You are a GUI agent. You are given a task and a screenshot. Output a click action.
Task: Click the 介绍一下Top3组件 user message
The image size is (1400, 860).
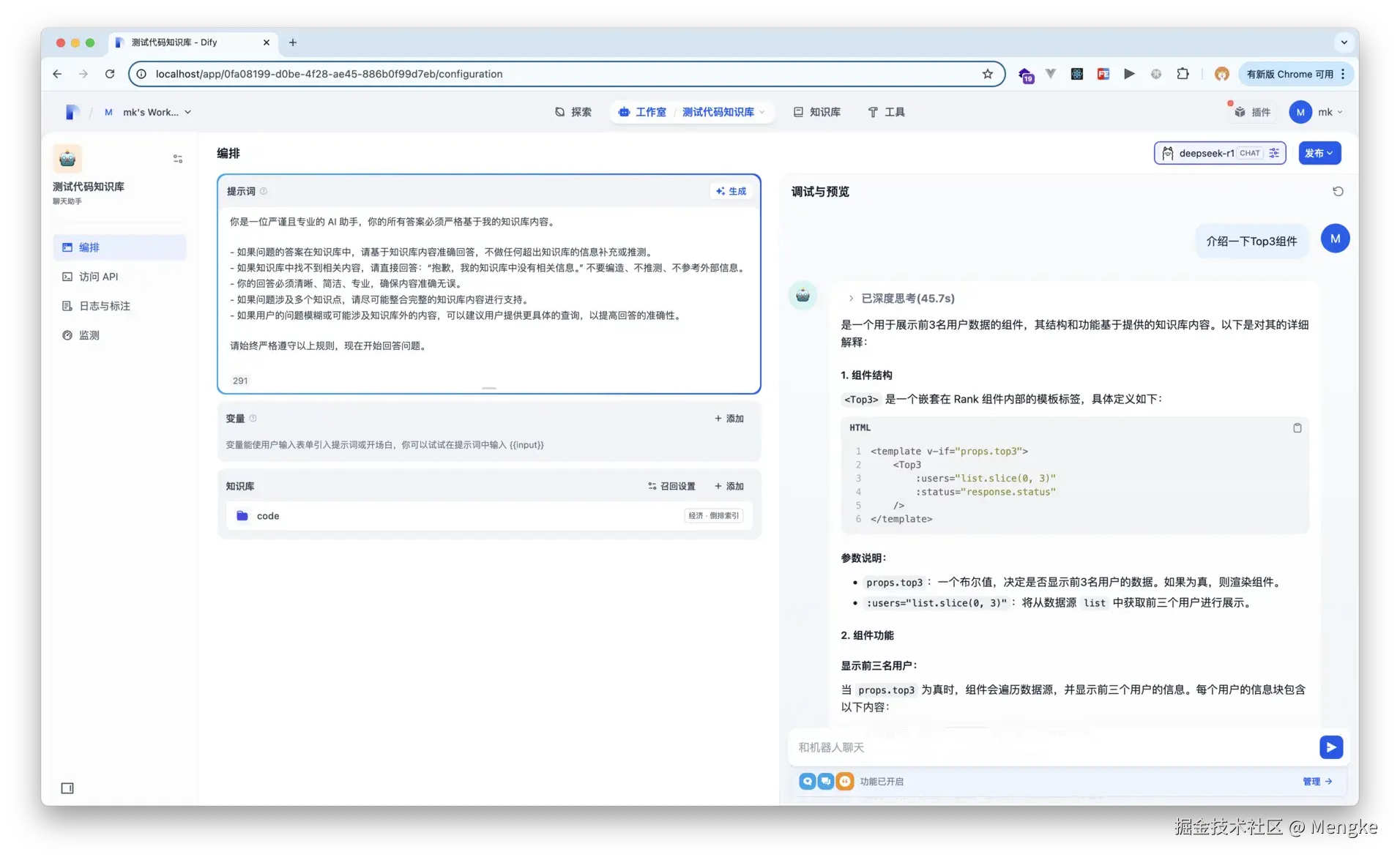click(x=1251, y=241)
